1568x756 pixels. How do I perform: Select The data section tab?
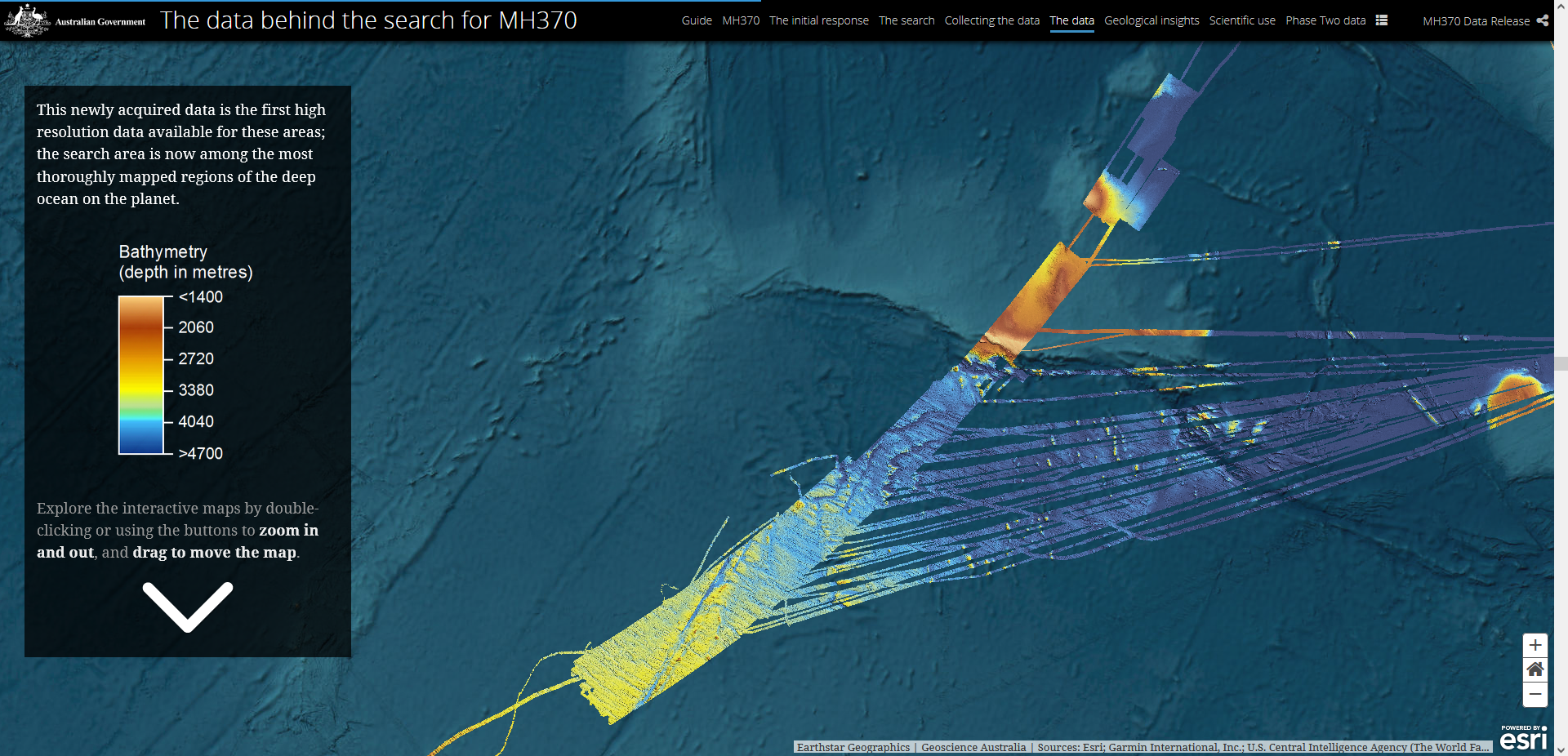(x=1071, y=20)
